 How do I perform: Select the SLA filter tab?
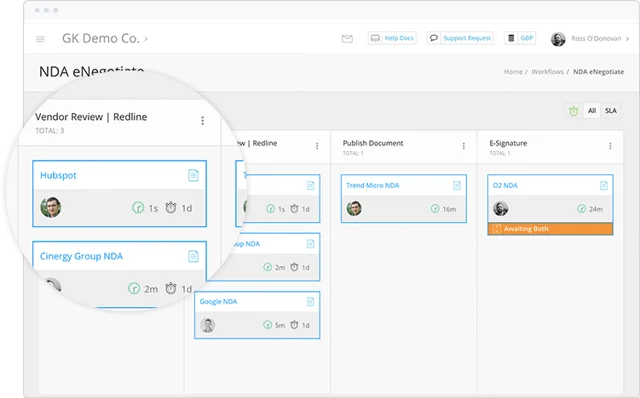click(611, 111)
